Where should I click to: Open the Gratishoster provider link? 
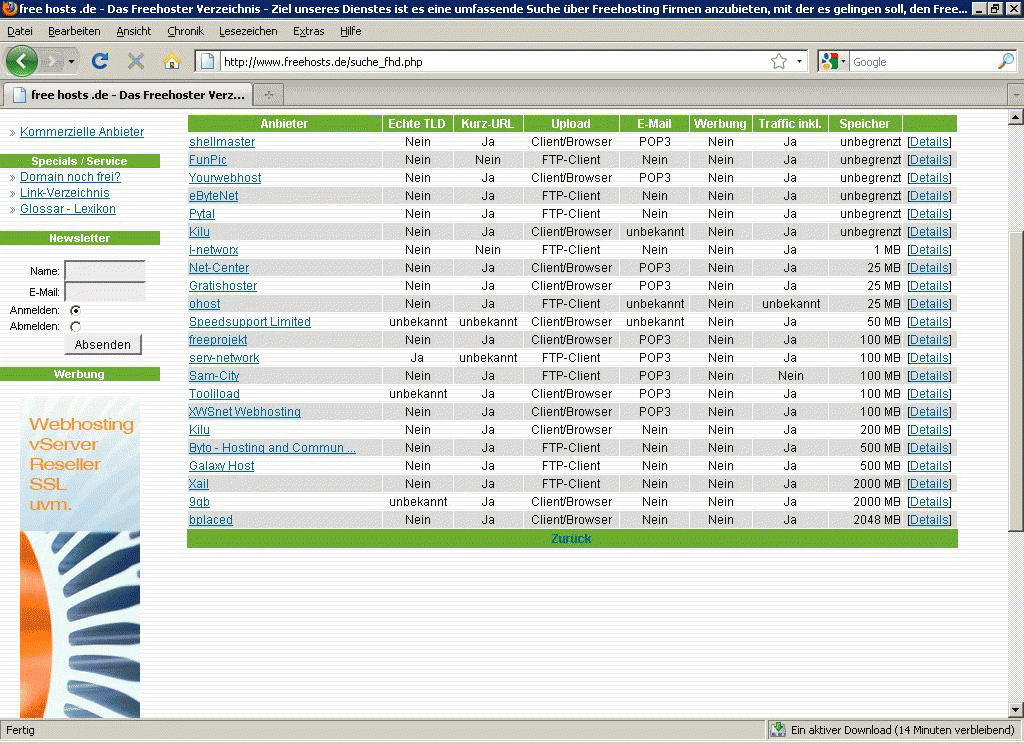(223, 285)
